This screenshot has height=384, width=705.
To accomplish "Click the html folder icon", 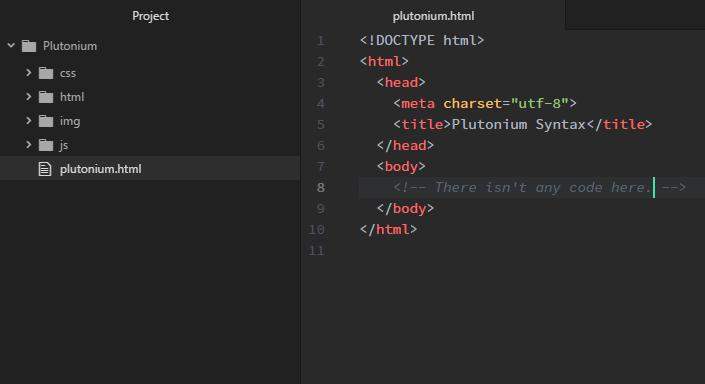I will tap(46, 97).
